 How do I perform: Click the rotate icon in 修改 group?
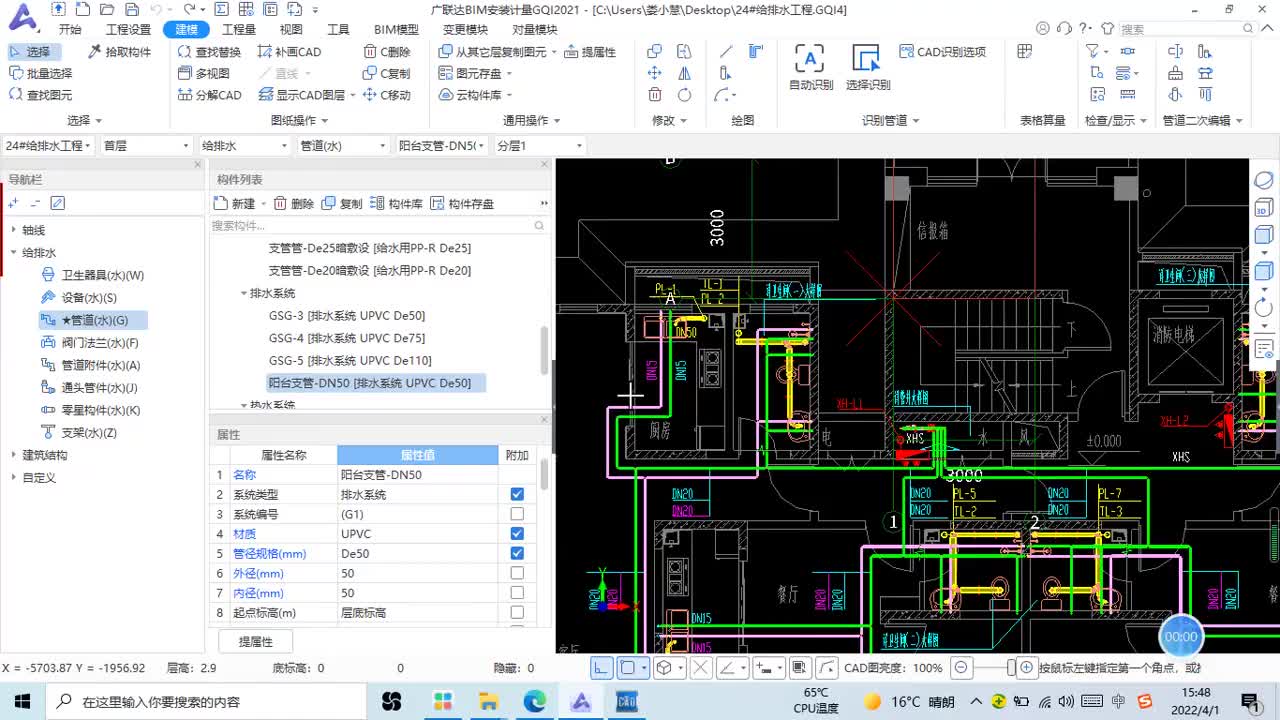coord(684,95)
